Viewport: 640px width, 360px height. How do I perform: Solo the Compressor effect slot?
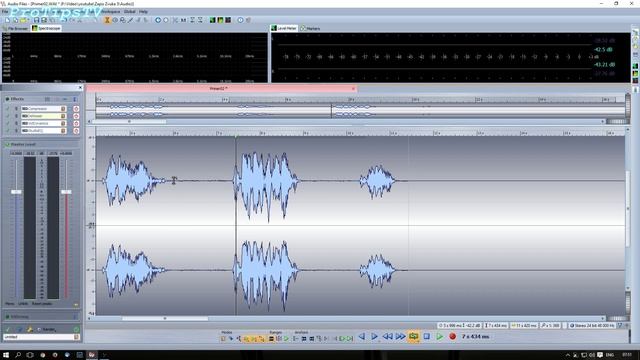click(16, 109)
